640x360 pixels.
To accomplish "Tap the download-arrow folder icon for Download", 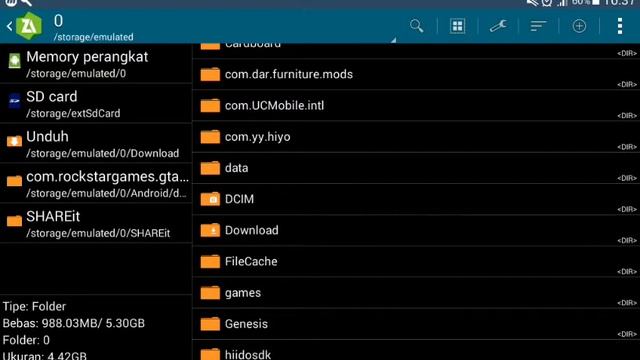I will pos(210,230).
